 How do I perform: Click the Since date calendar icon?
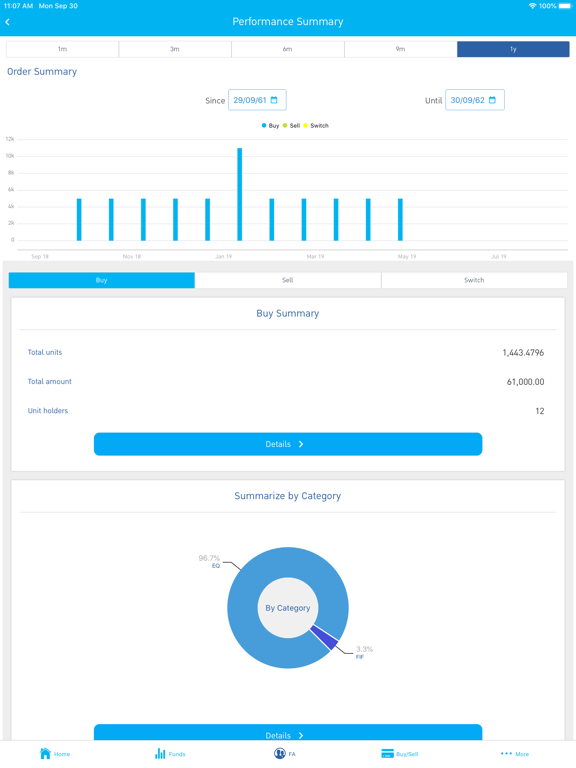click(274, 100)
